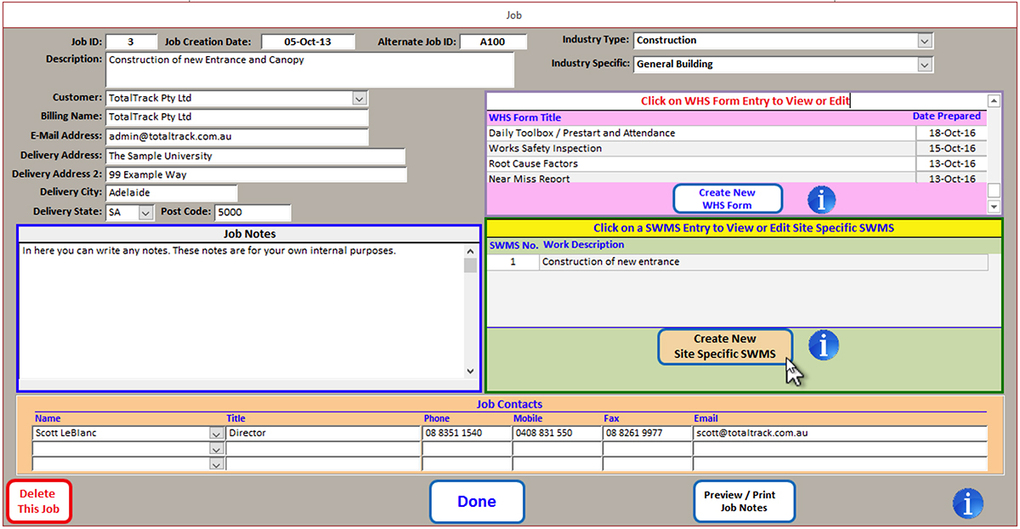Open the Delivery State dropdown
Image resolution: width=1020 pixels, height=529 pixels.
[145, 213]
